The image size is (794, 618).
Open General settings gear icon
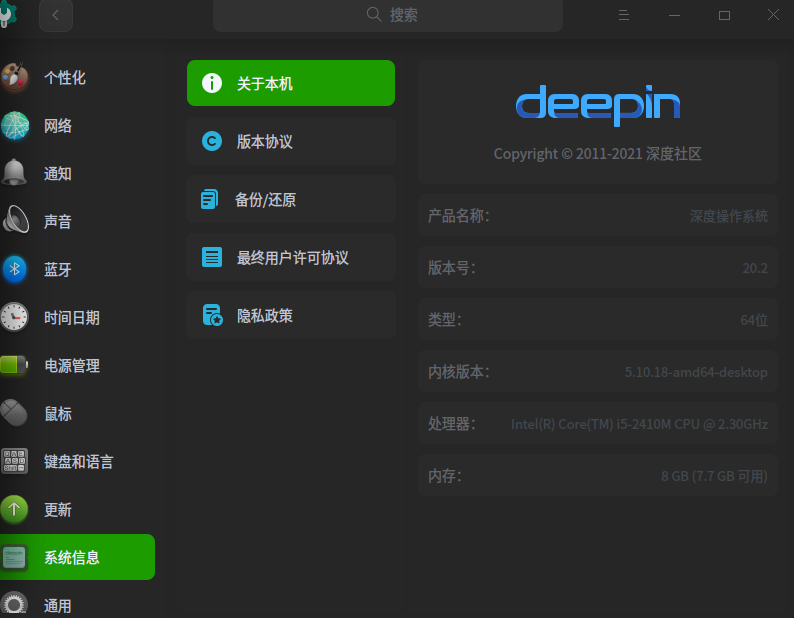(14, 604)
